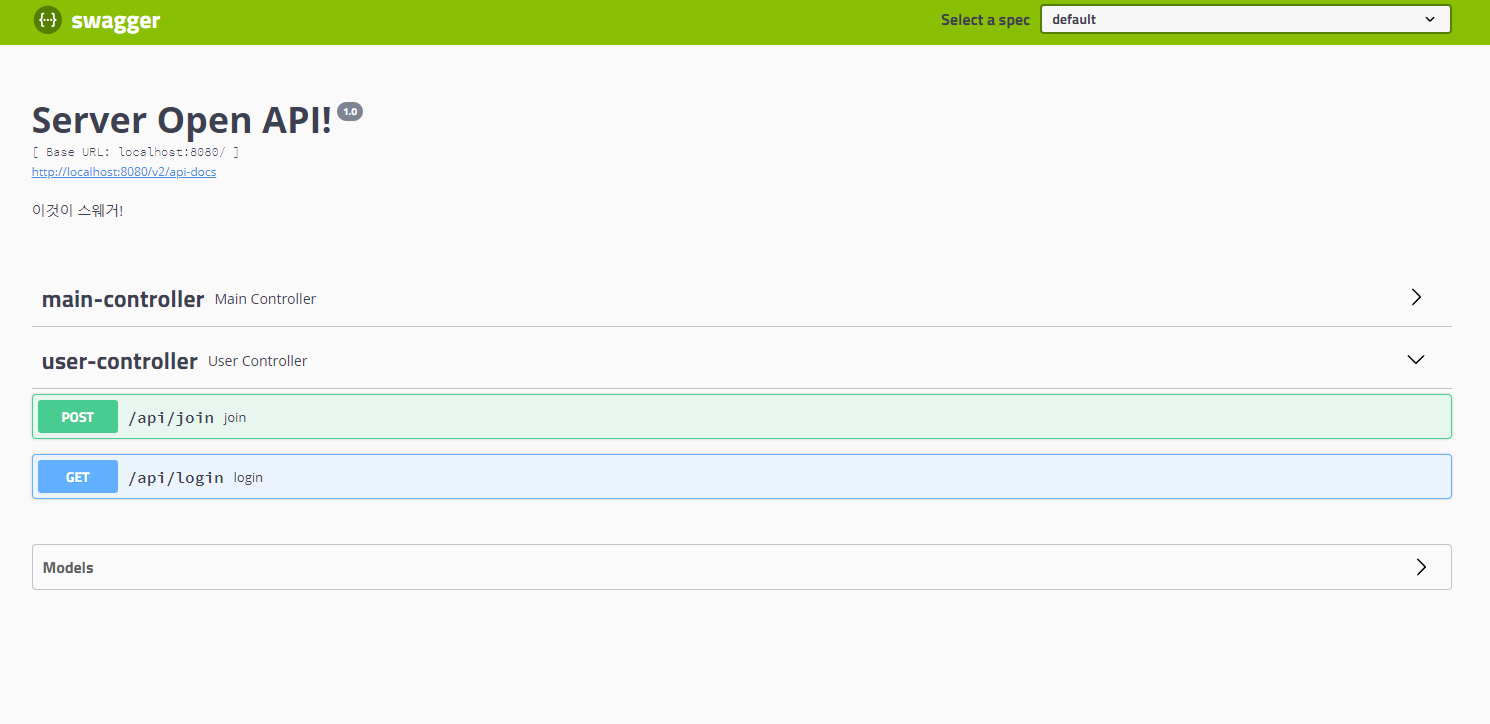Click the Base URL localhost:8080 text
Image resolution: width=1490 pixels, height=724 pixels.
[x=136, y=153]
